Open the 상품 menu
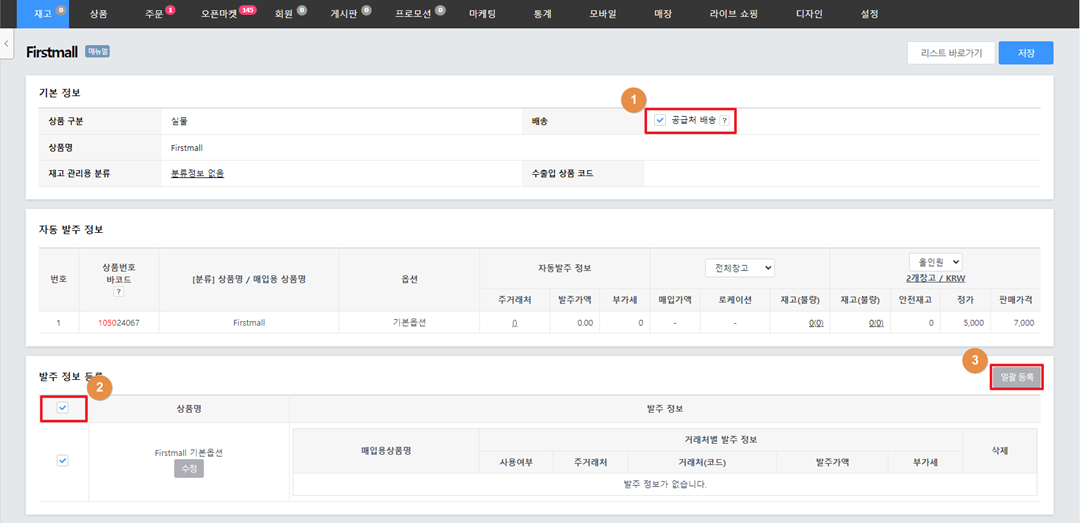Image resolution: width=1080 pixels, height=523 pixels. tap(98, 14)
